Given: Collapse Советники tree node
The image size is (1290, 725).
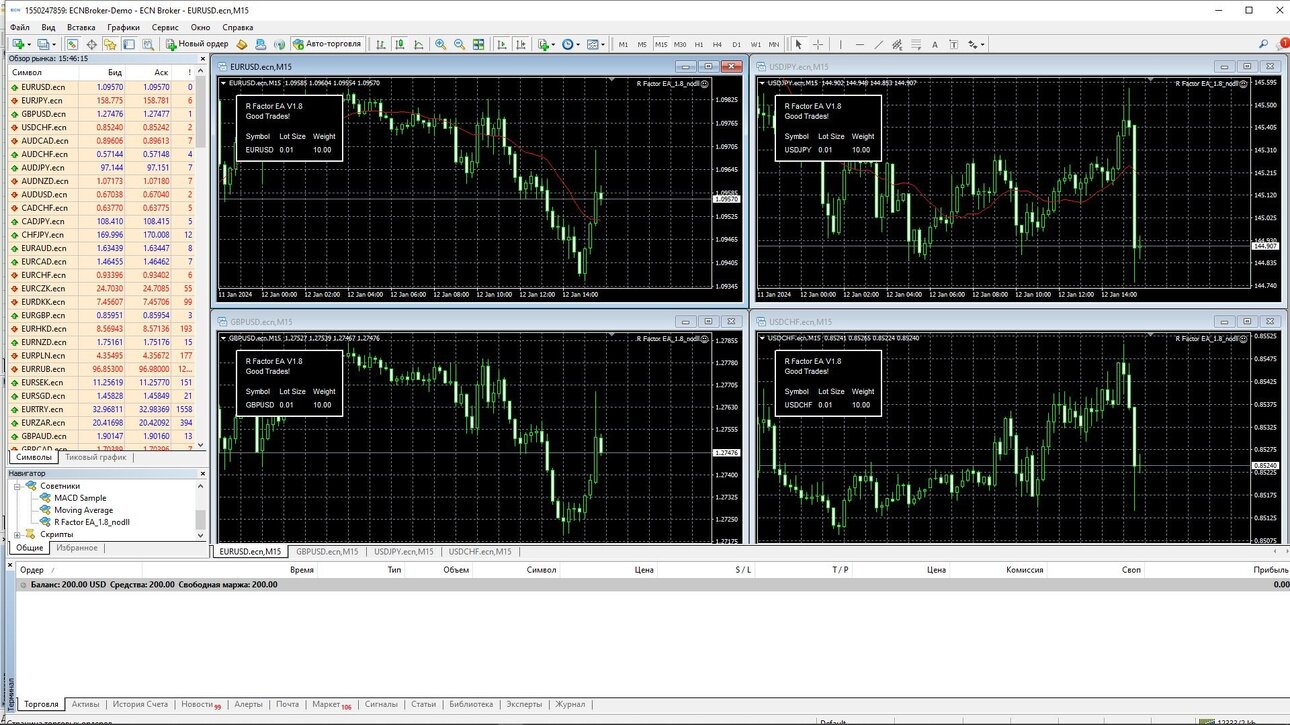Looking at the screenshot, I should click(17, 486).
